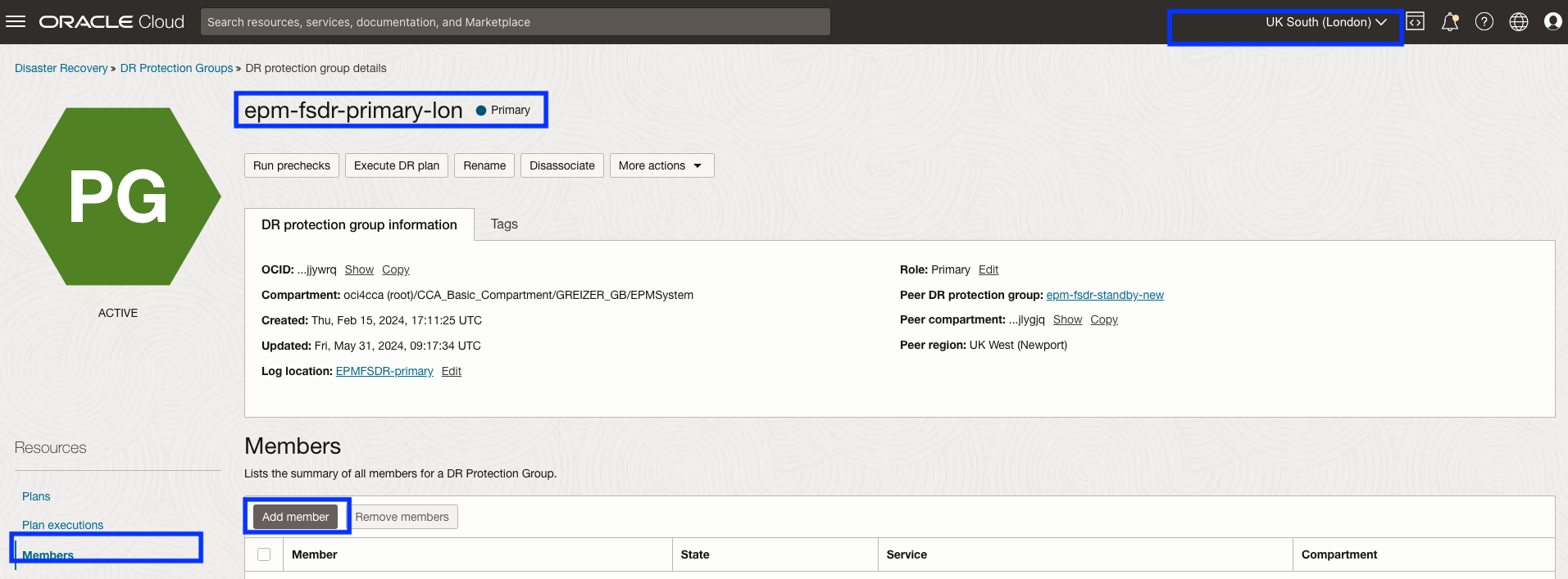This screenshot has width=1568, height=579.
Task: Click the Execute DR plan button
Action: pos(397,165)
